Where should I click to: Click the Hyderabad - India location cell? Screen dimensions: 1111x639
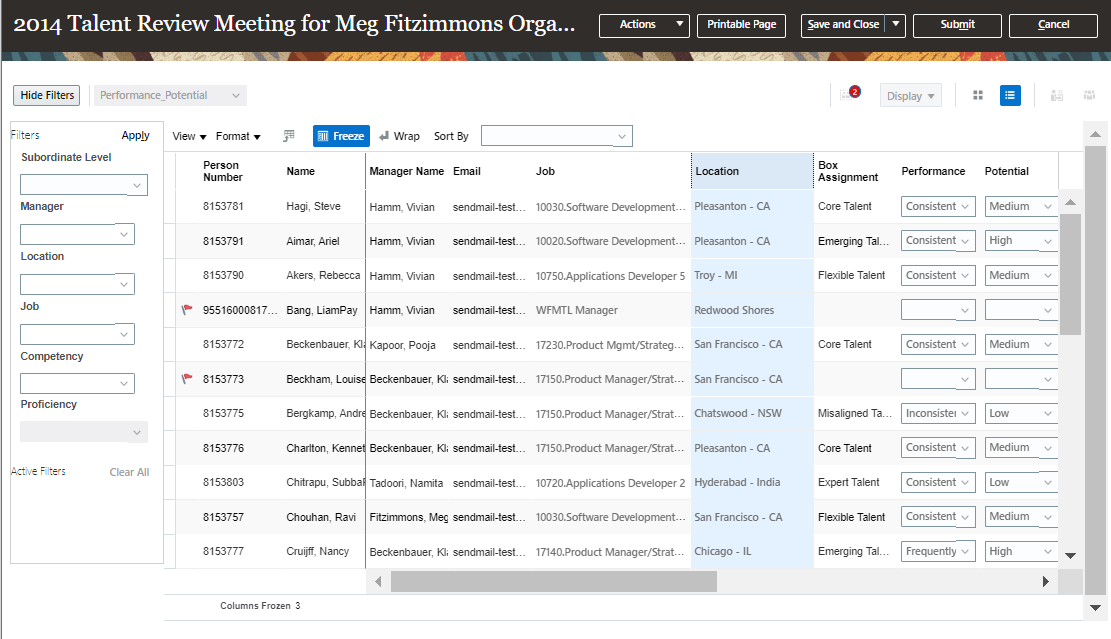click(x=737, y=482)
